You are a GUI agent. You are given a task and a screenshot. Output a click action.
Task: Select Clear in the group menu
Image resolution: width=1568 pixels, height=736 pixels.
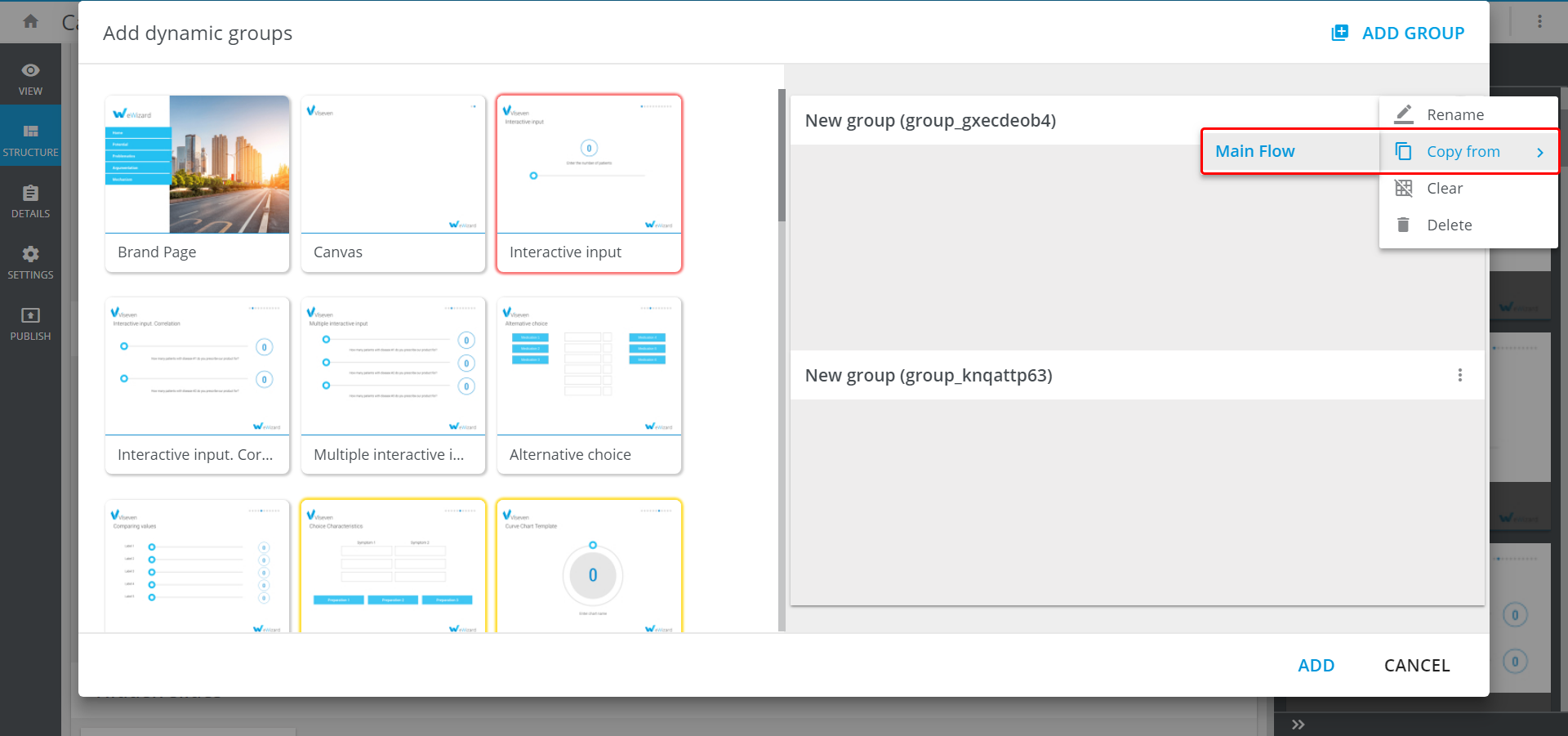[x=1444, y=189]
